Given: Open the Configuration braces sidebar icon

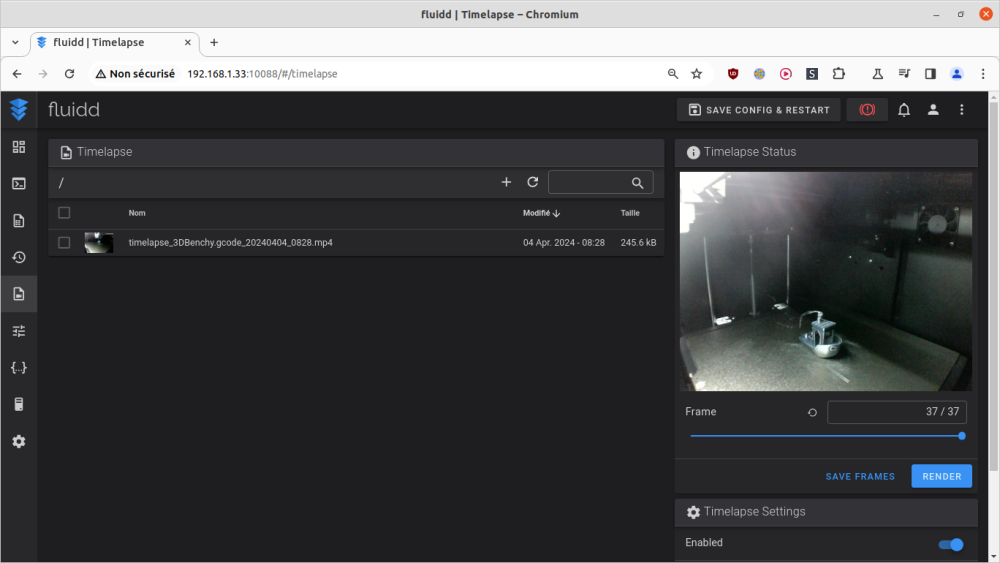Looking at the screenshot, I should coord(18,367).
